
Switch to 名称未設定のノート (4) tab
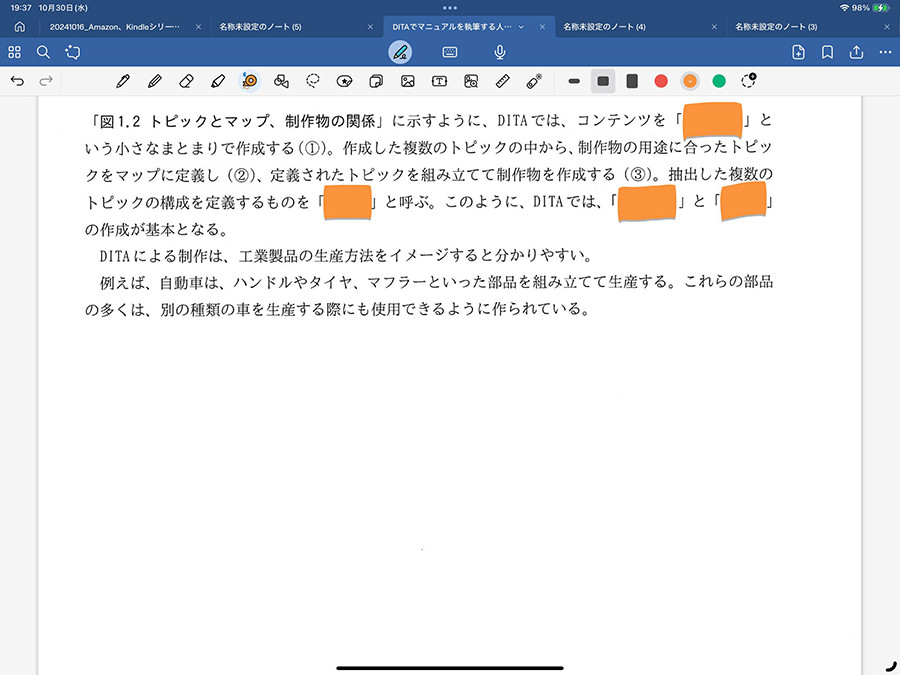click(604, 27)
